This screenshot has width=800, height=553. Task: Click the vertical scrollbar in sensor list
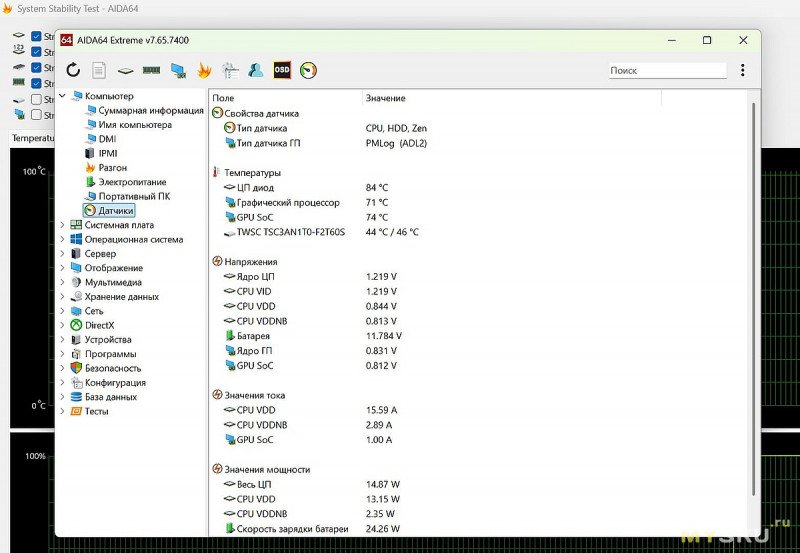coord(754,298)
